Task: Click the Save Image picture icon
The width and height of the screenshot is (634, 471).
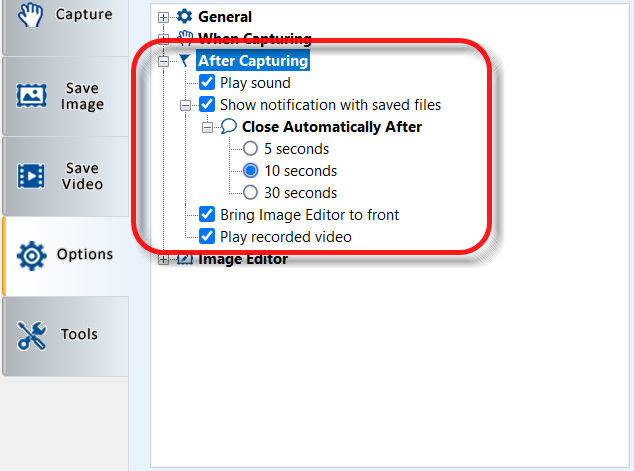Action: 33,96
